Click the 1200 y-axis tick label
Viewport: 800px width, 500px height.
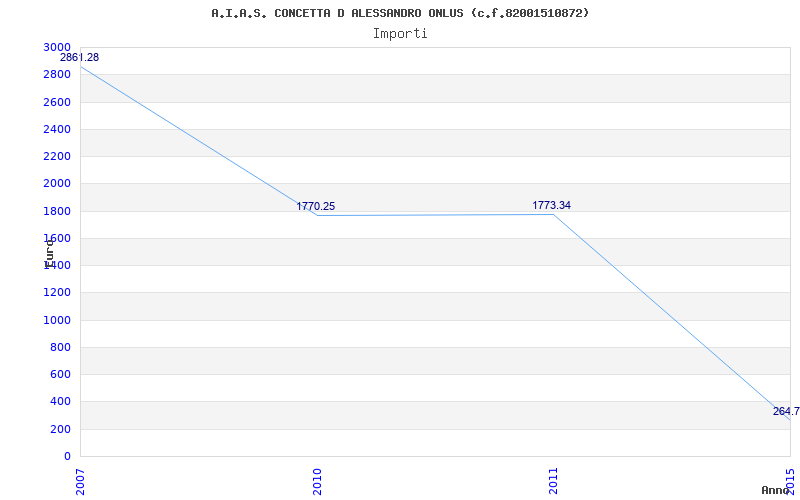click(x=57, y=293)
